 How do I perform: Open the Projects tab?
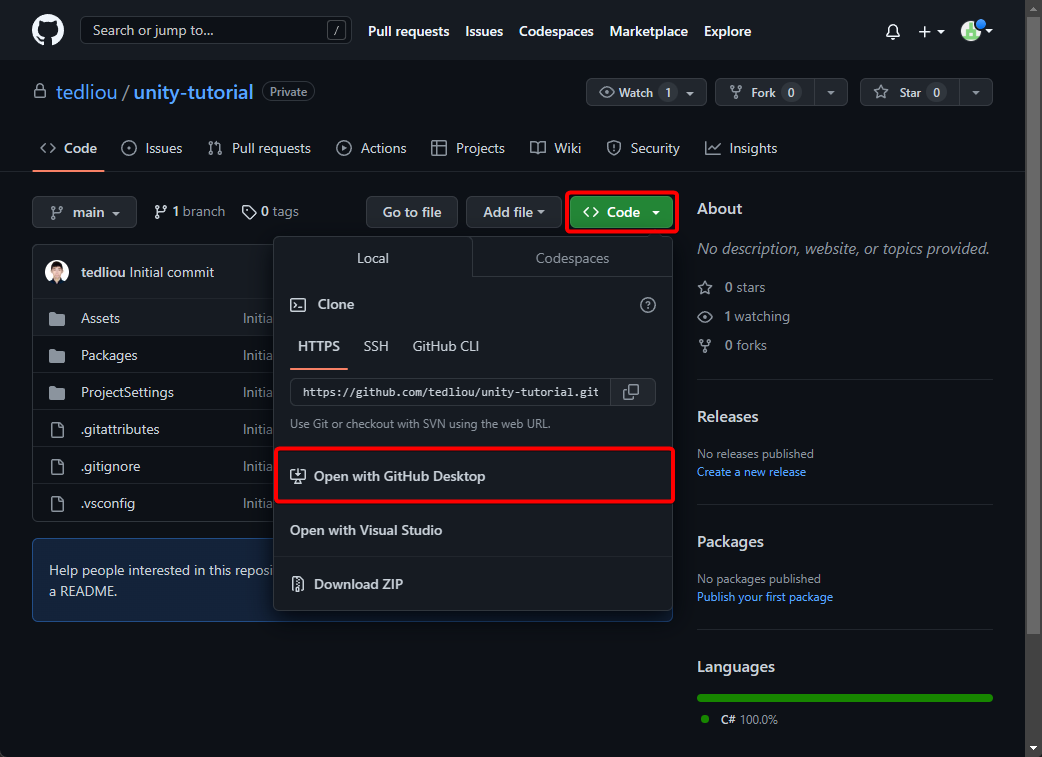click(x=468, y=148)
